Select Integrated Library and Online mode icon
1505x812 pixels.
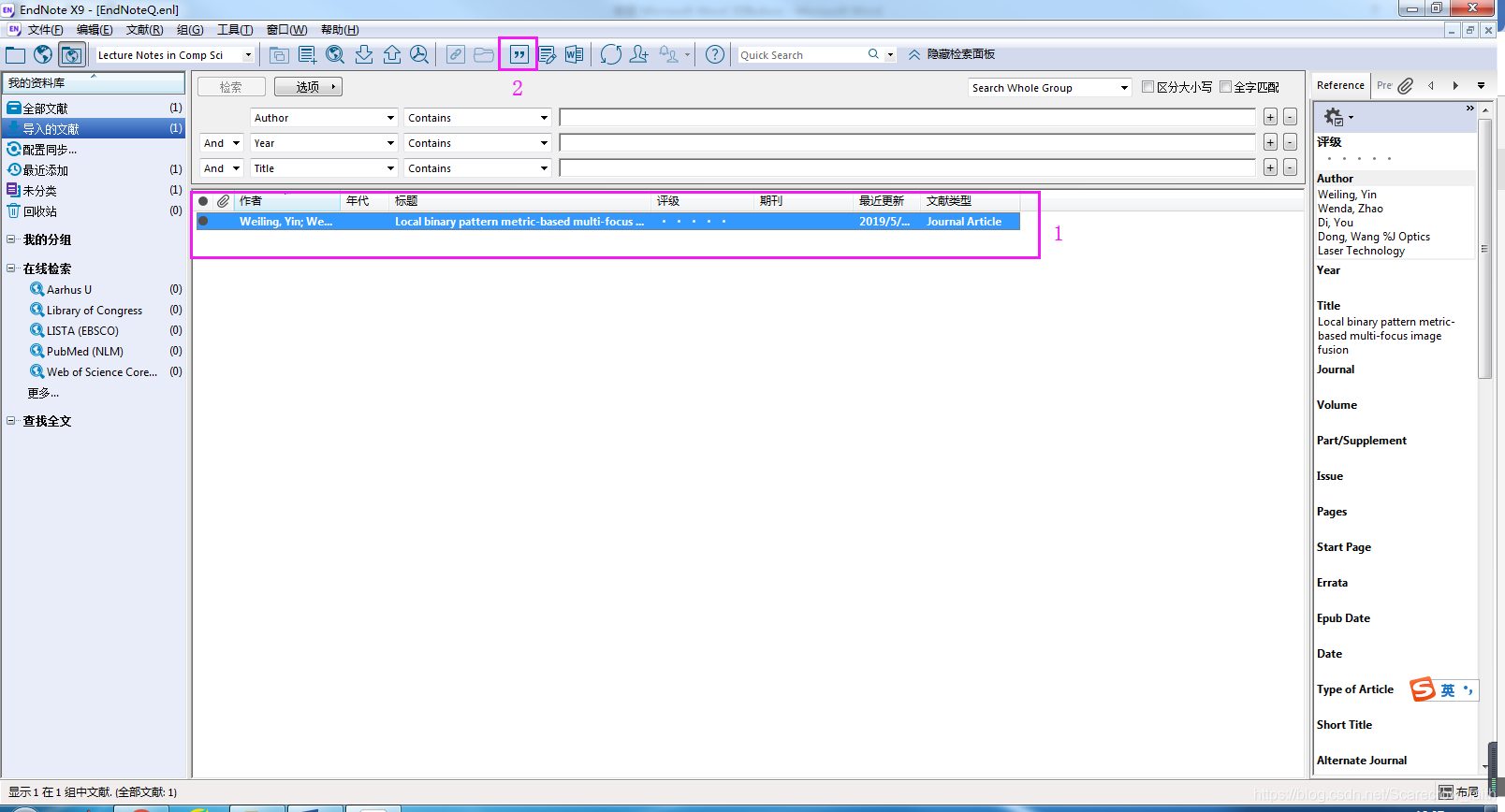pyautogui.click(x=71, y=55)
